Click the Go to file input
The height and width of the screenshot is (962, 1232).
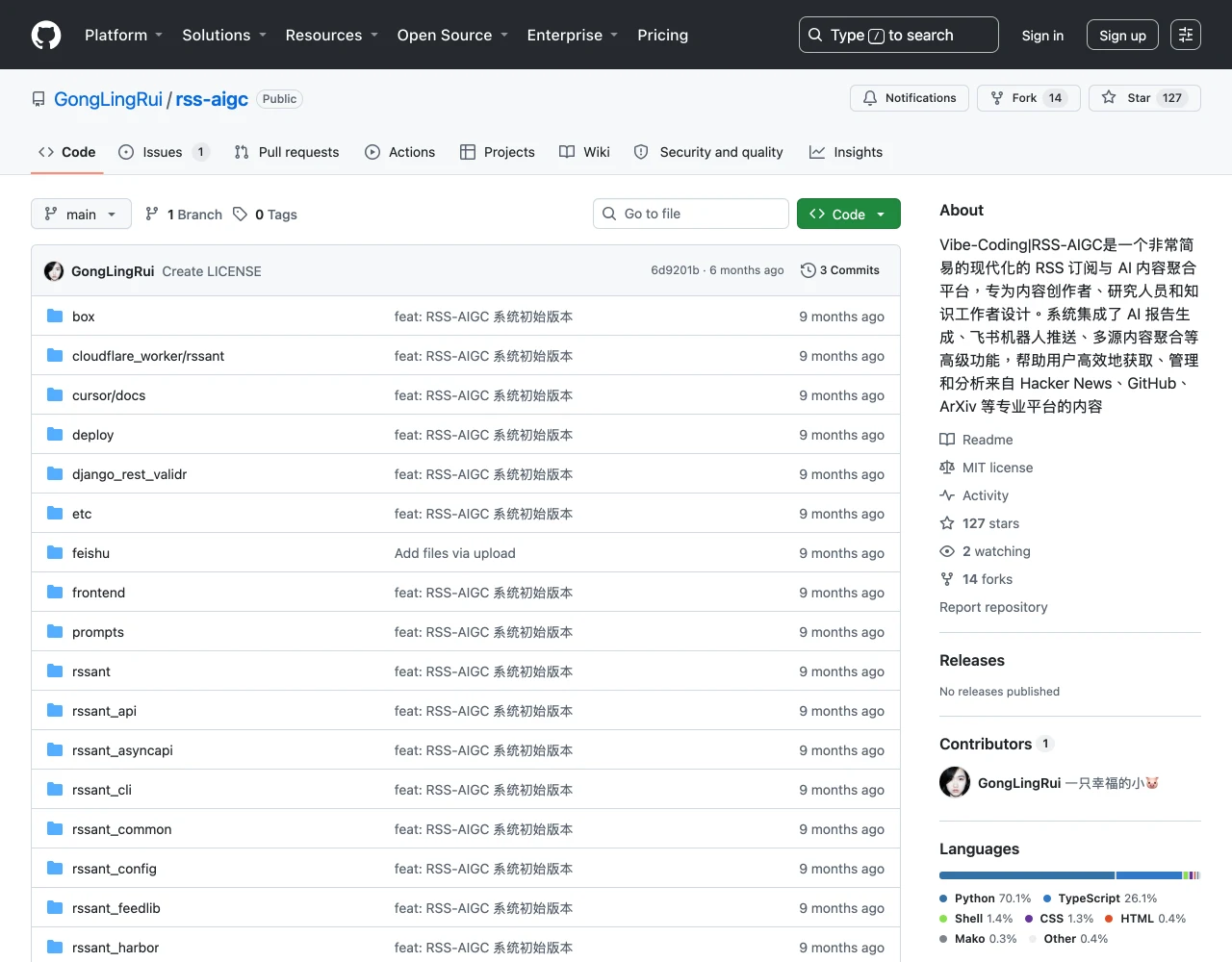point(691,214)
